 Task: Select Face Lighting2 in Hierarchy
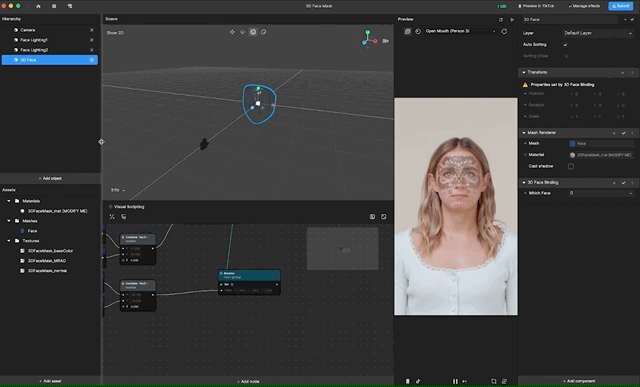tap(34, 50)
